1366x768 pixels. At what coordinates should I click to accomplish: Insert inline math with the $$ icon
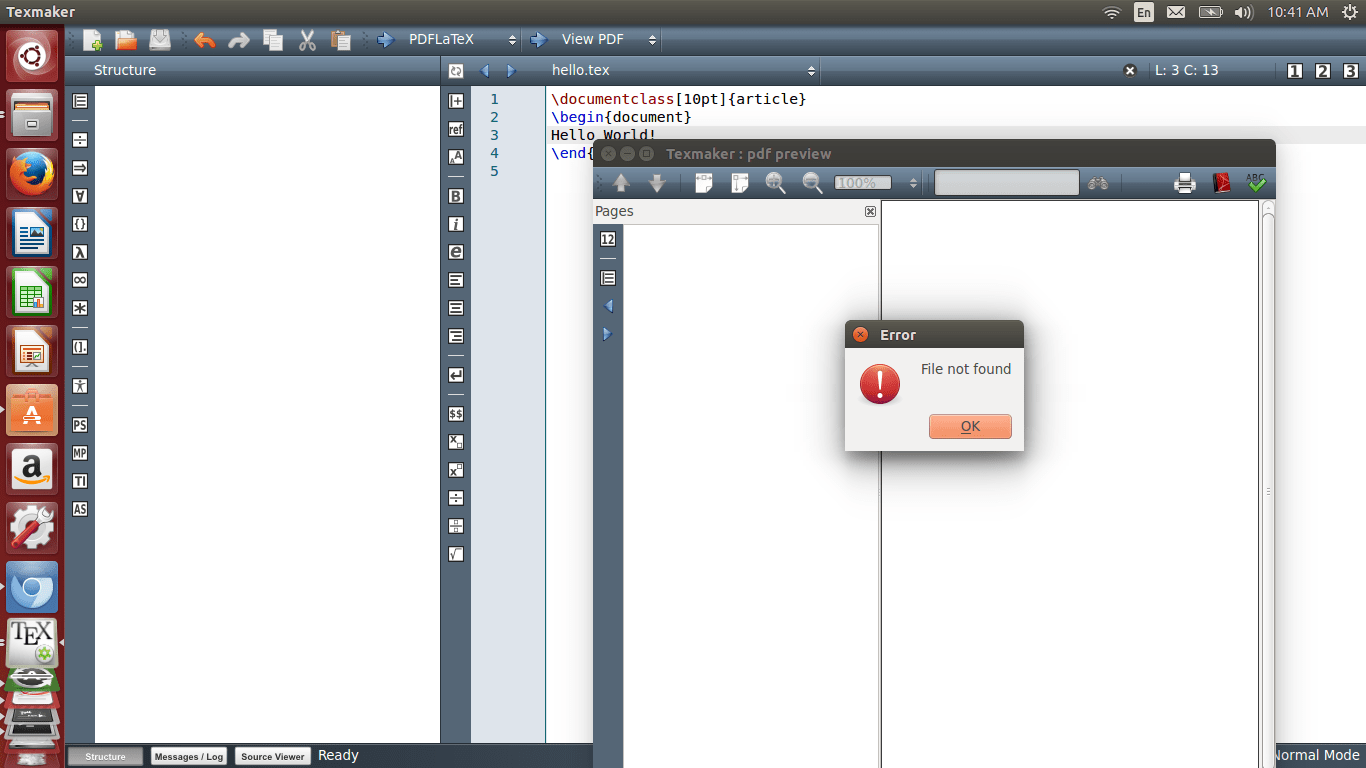pos(455,413)
